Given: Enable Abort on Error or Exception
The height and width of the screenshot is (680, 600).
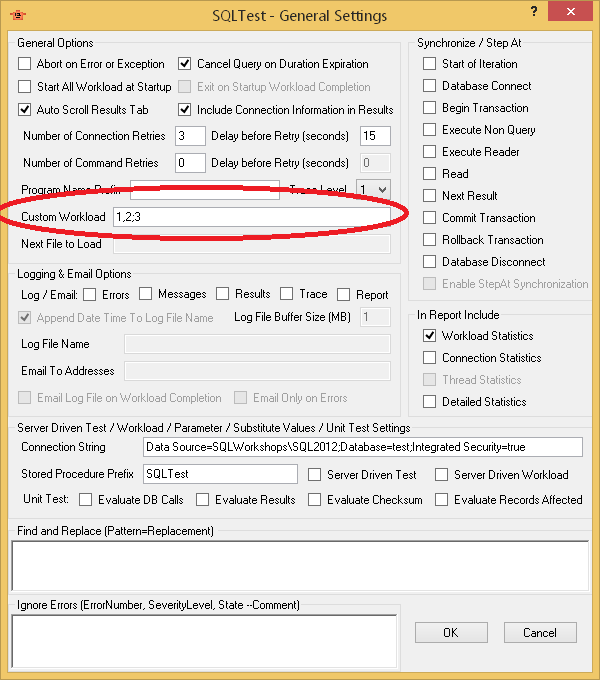Looking at the screenshot, I should coord(25,64).
